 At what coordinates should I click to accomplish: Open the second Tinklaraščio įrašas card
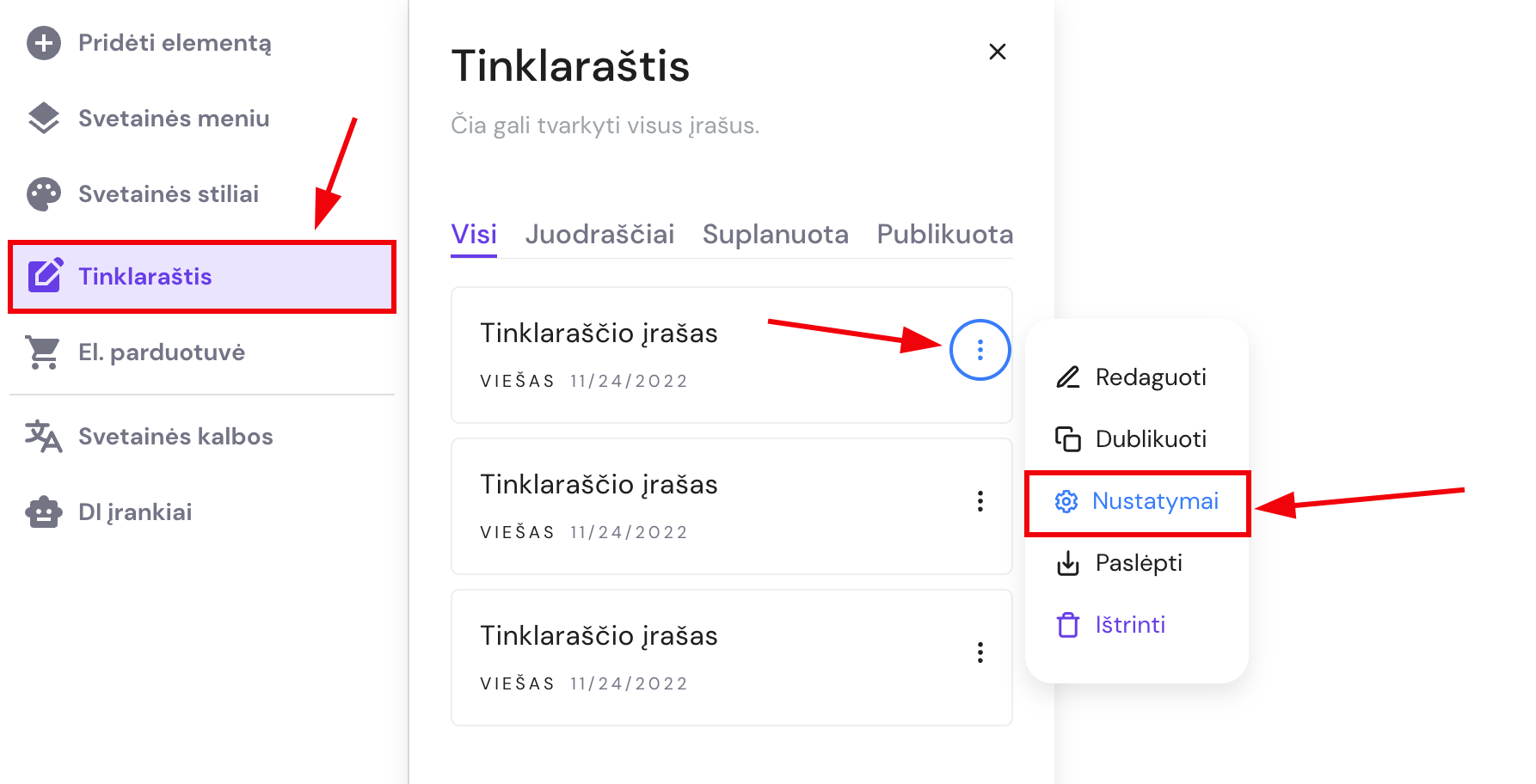(x=688, y=506)
